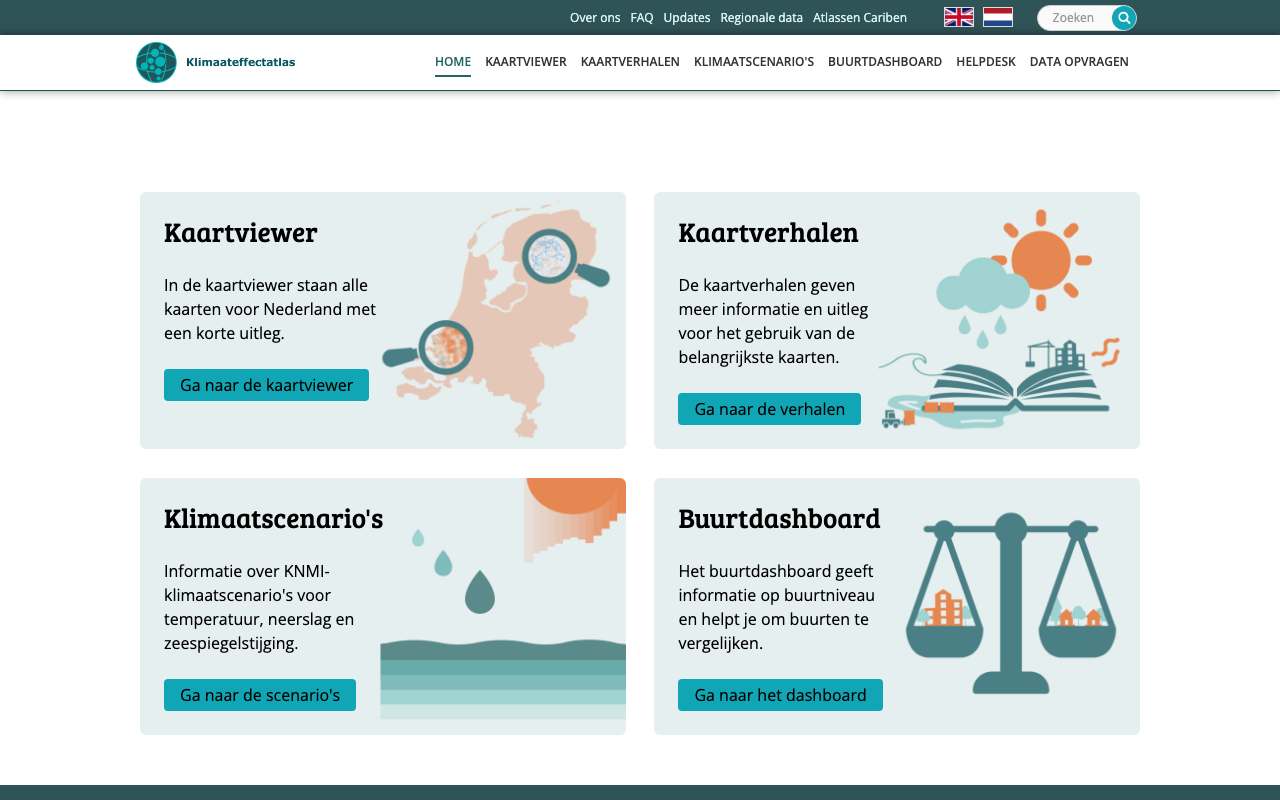Click the text starting 'In de kaartviewer staan'
1280x800 pixels.
point(270,309)
